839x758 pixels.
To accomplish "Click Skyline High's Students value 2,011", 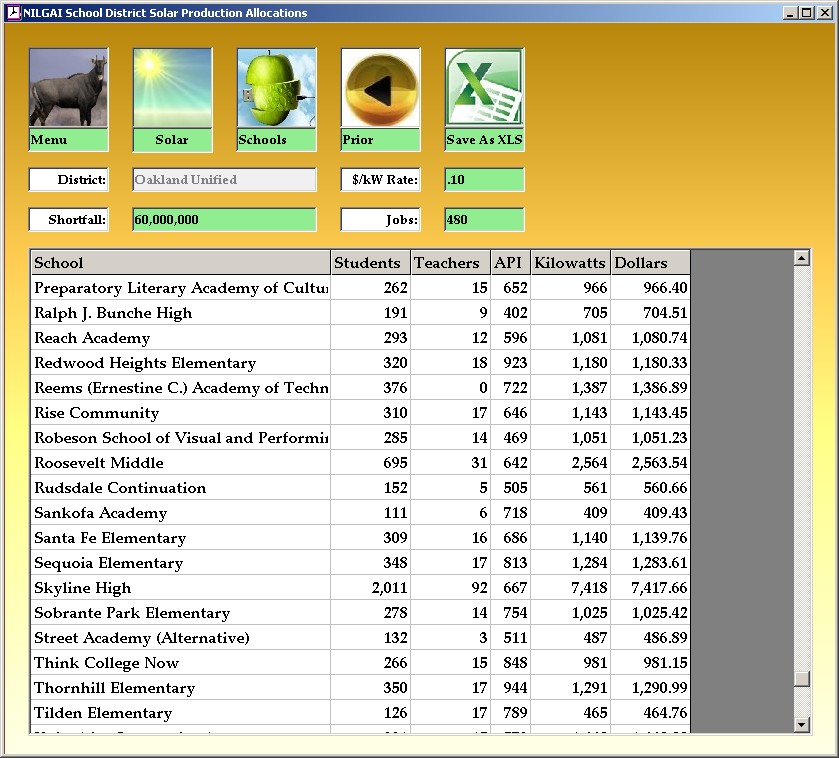I will pos(390,588).
